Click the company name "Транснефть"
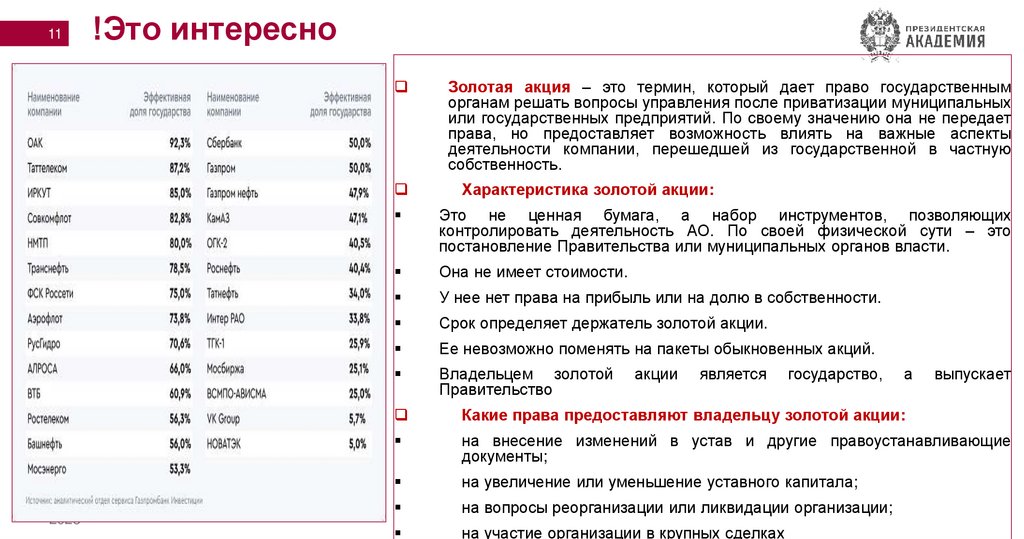The width and height of the screenshot is (1024, 539). (x=48, y=269)
